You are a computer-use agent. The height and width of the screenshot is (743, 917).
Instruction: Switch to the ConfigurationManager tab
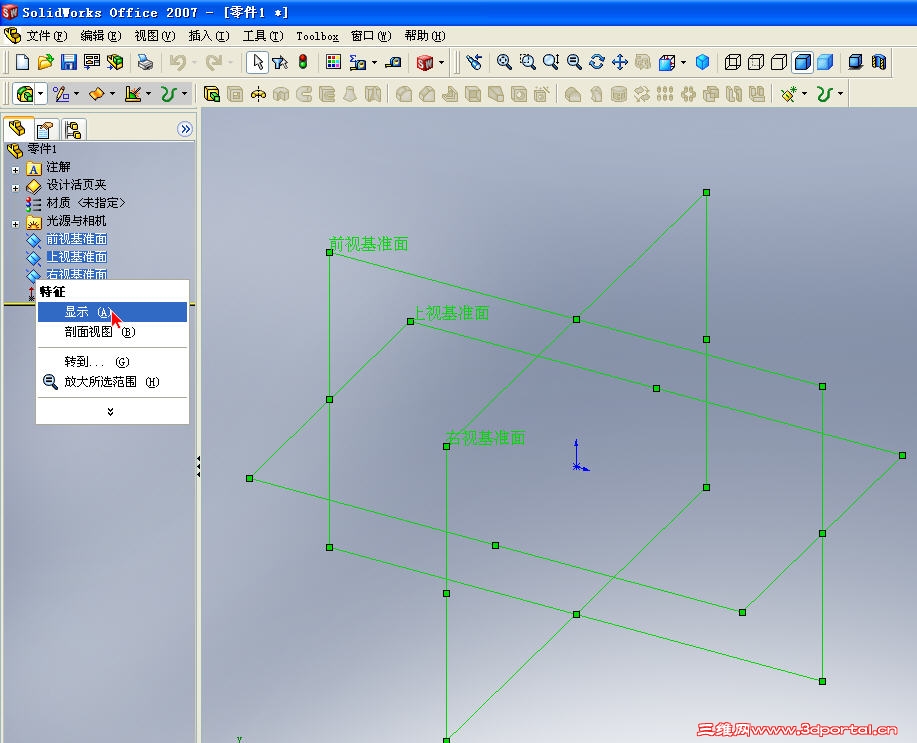tap(73, 129)
